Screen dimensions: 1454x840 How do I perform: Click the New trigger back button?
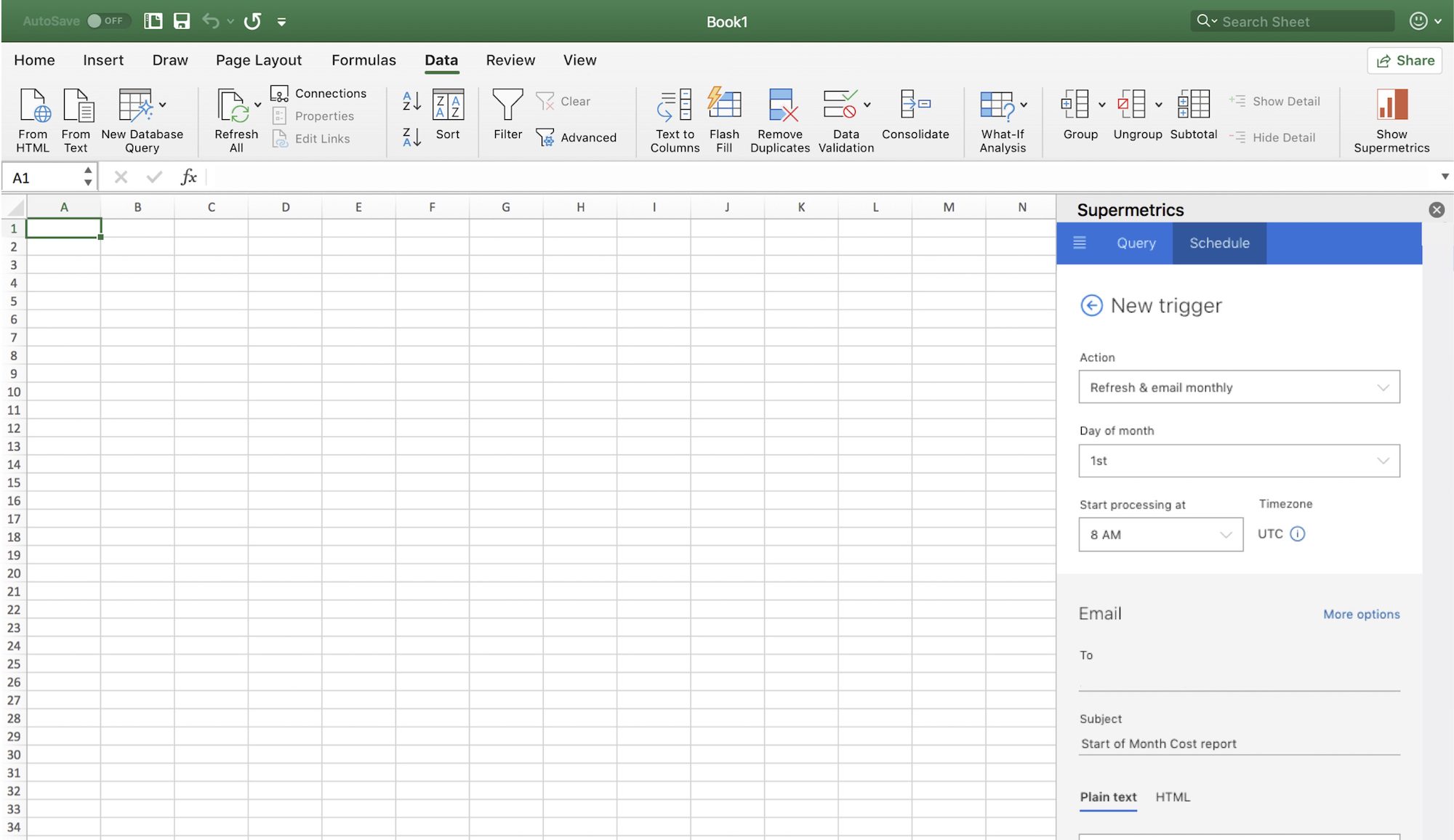[1091, 305]
